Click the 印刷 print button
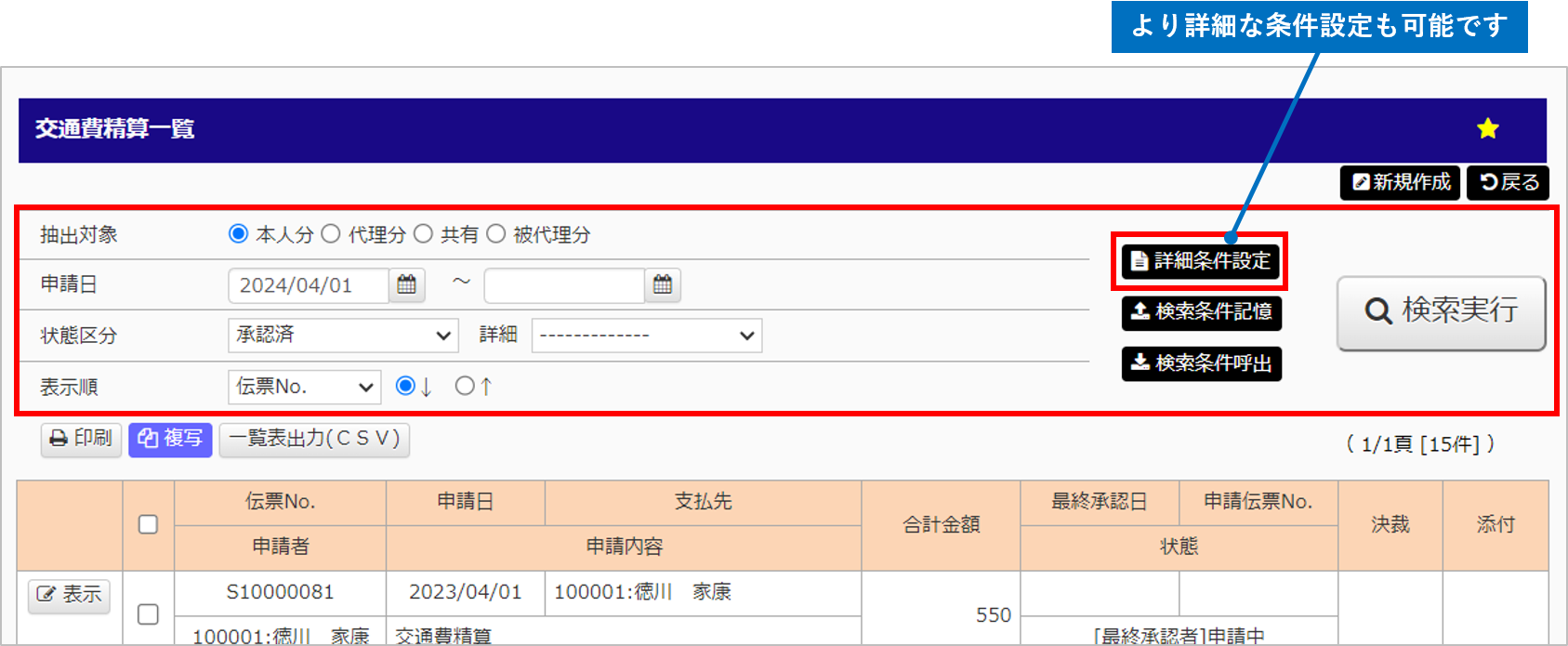This screenshot has width=1568, height=646. click(x=81, y=439)
